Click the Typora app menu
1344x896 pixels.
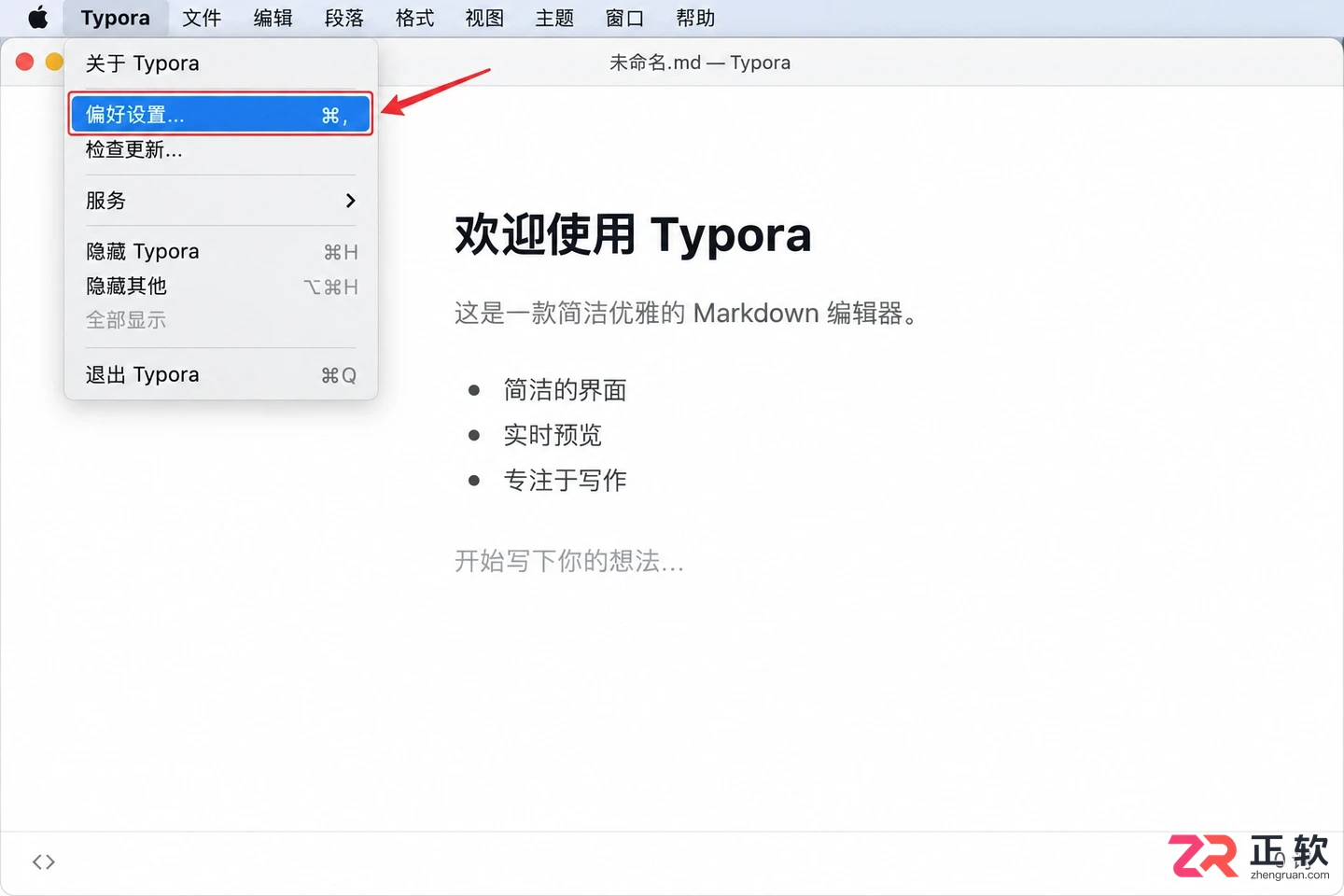pos(115,18)
